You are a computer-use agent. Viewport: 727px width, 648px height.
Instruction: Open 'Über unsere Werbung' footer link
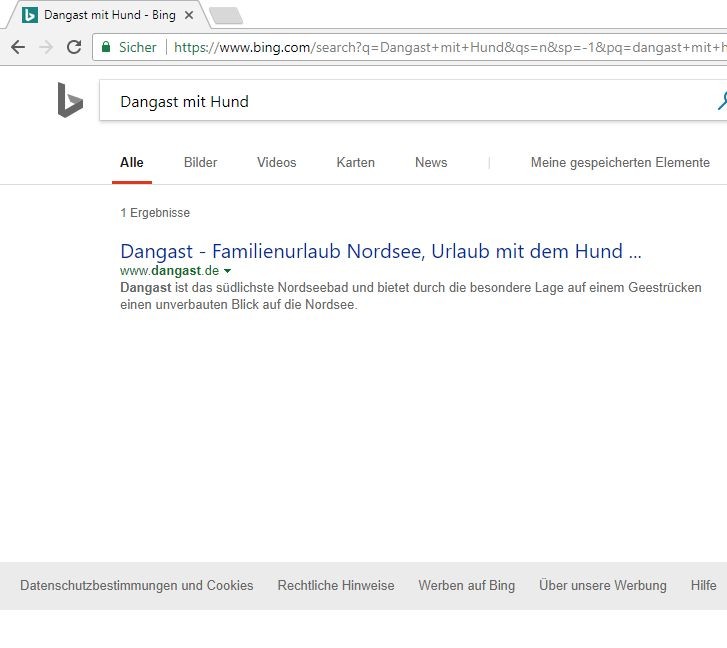click(603, 585)
